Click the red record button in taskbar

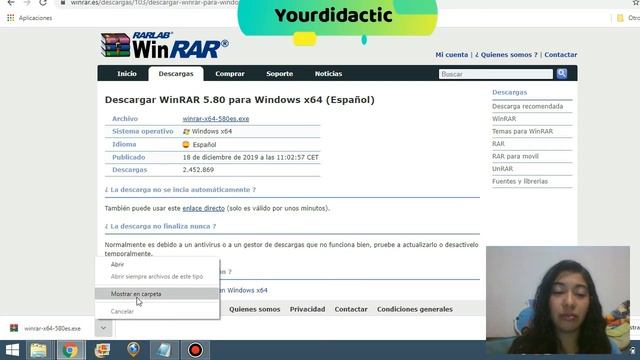tap(195, 350)
